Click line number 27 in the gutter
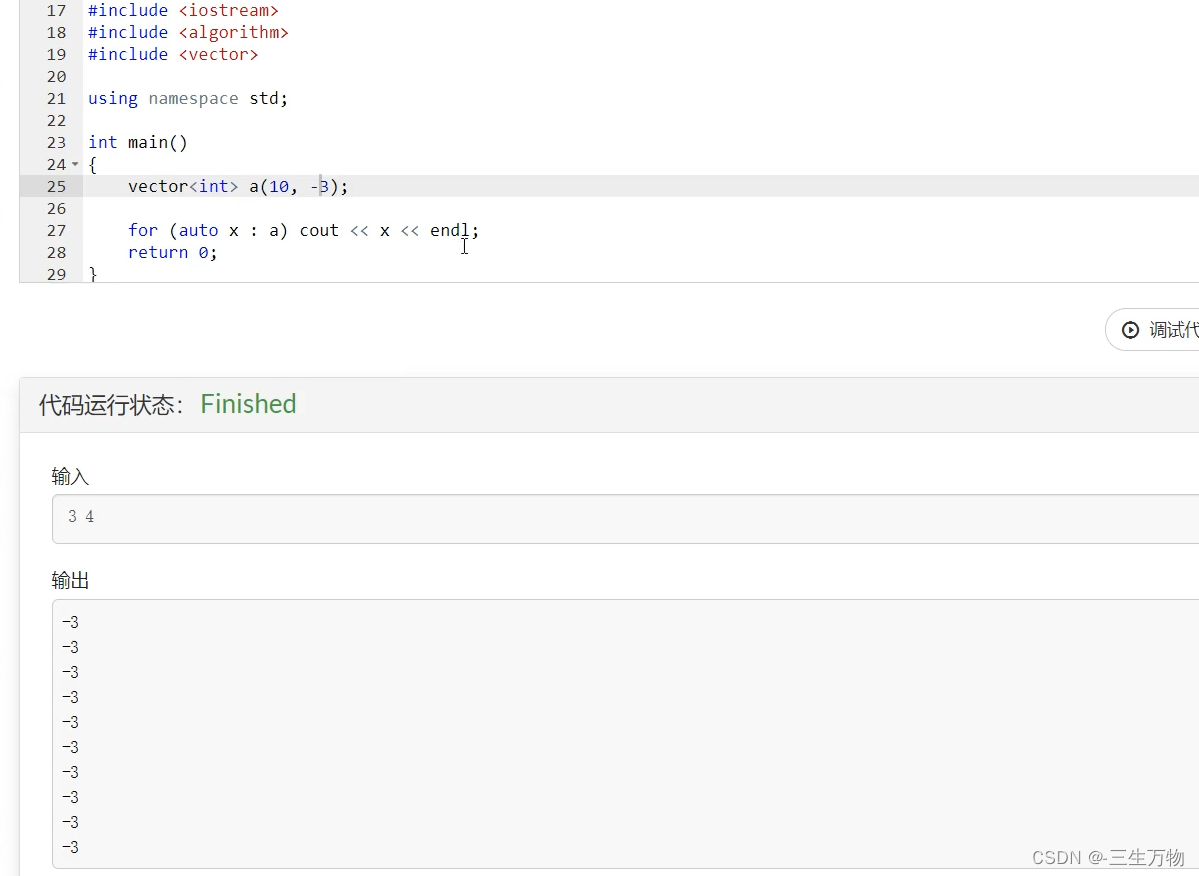 tap(57, 231)
